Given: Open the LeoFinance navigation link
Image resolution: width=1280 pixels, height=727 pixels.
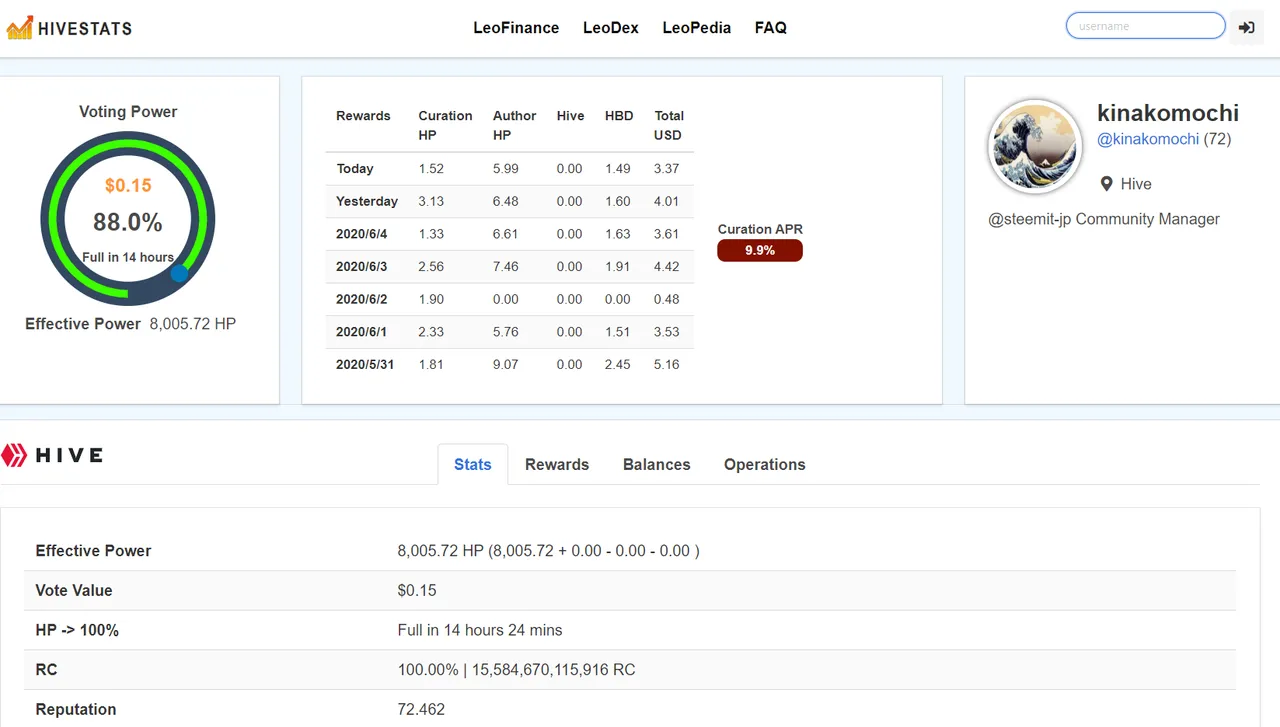Looking at the screenshot, I should click(x=516, y=28).
